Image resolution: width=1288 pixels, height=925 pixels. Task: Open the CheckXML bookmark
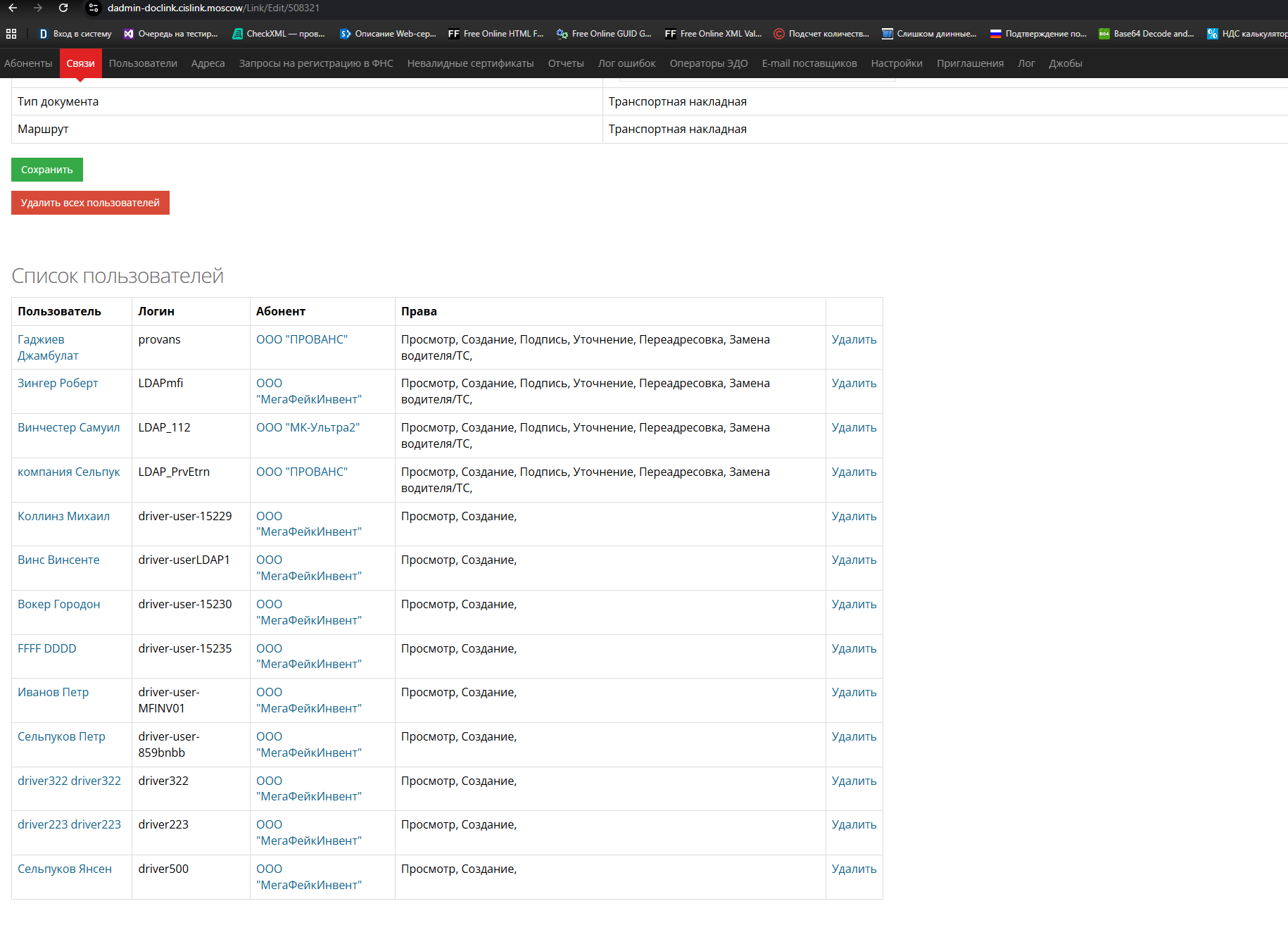pyautogui.click(x=279, y=34)
